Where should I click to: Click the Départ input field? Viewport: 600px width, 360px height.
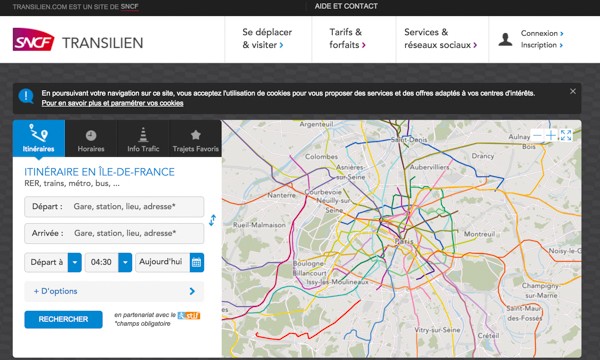[114, 207]
